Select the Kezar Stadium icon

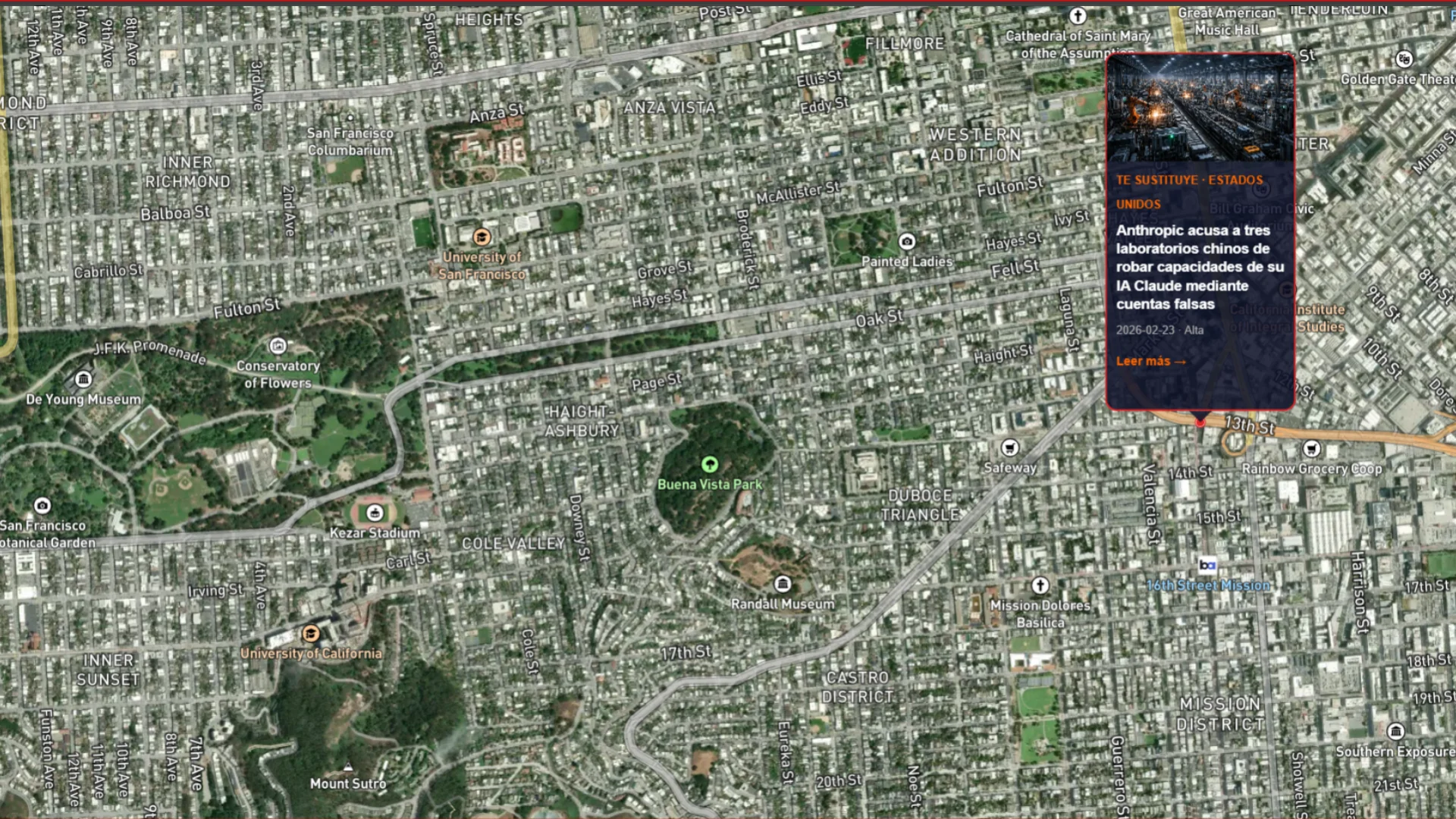pos(374,513)
